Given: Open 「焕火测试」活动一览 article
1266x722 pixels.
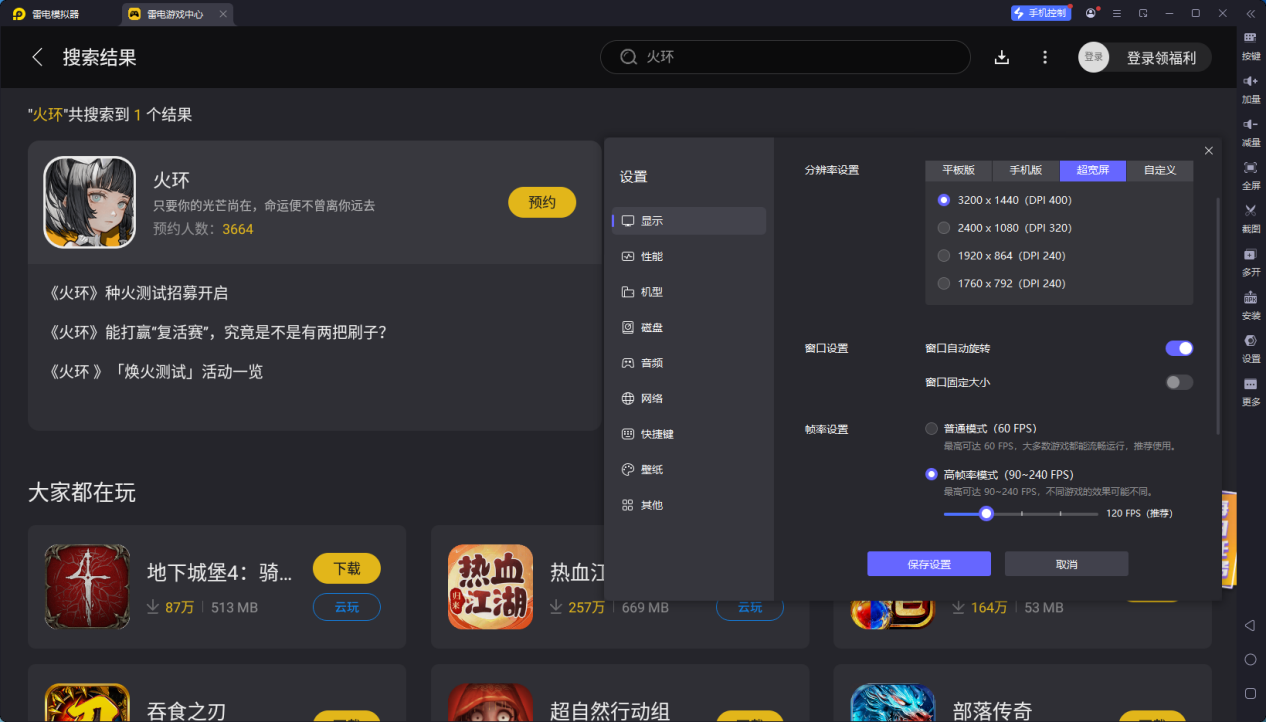Looking at the screenshot, I should coord(156,372).
